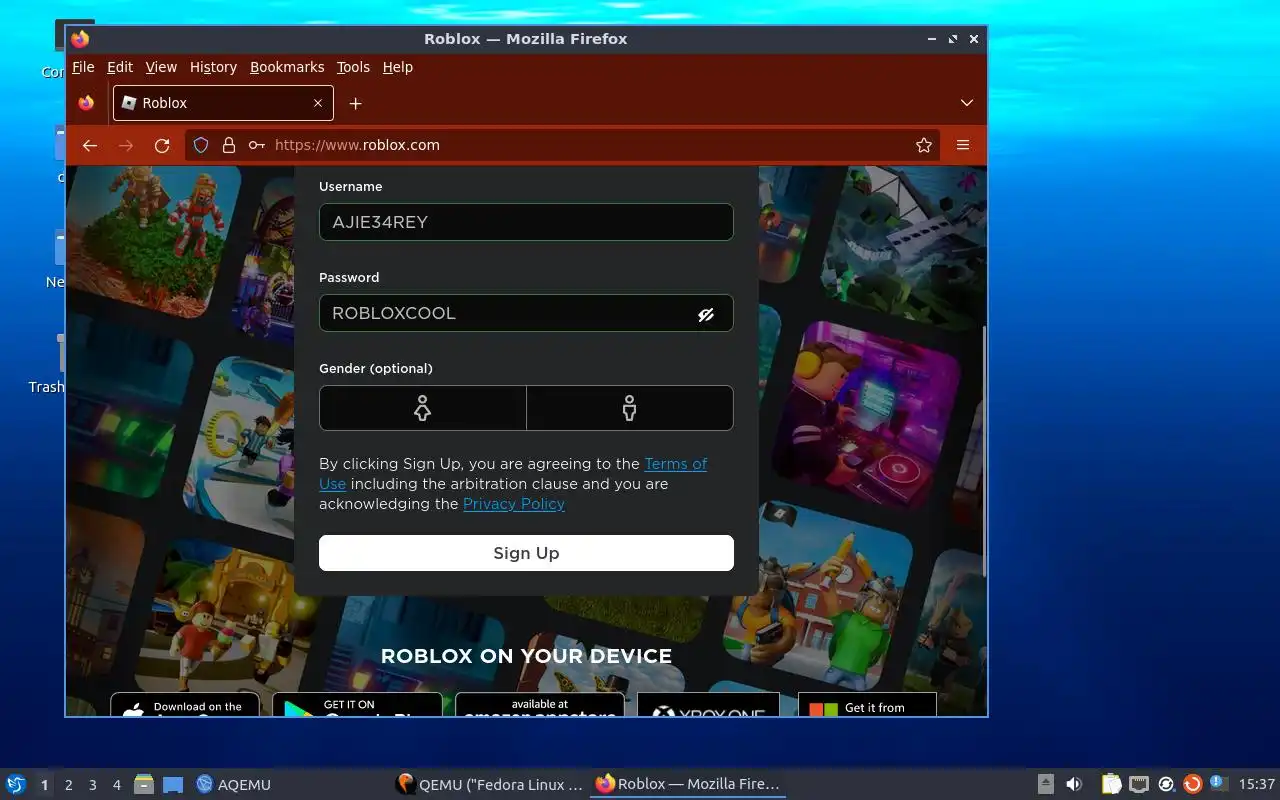Open the Xbox One badge
The width and height of the screenshot is (1280, 800).
coord(708,705)
